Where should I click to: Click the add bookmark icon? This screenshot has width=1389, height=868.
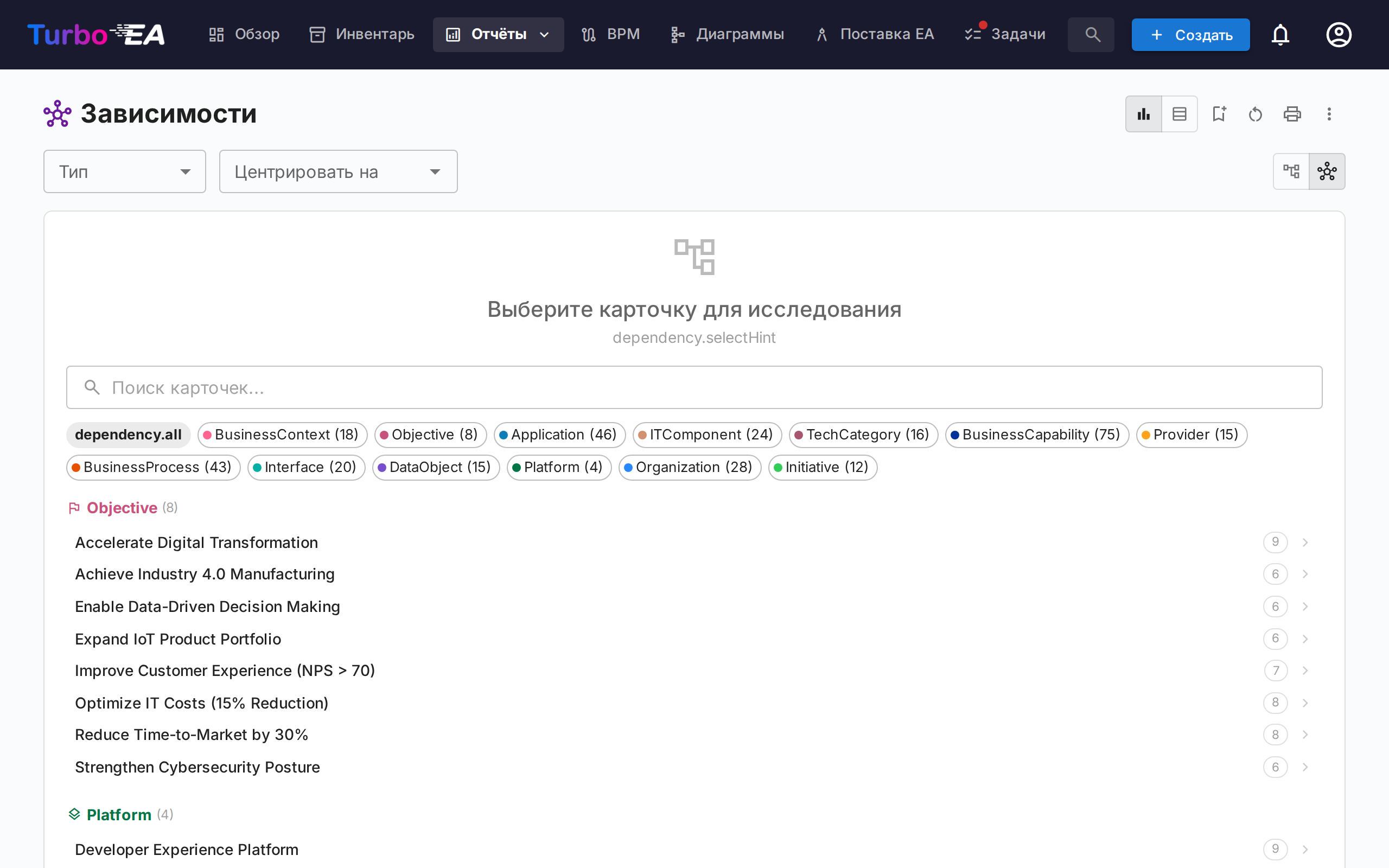coord(1219,114)
